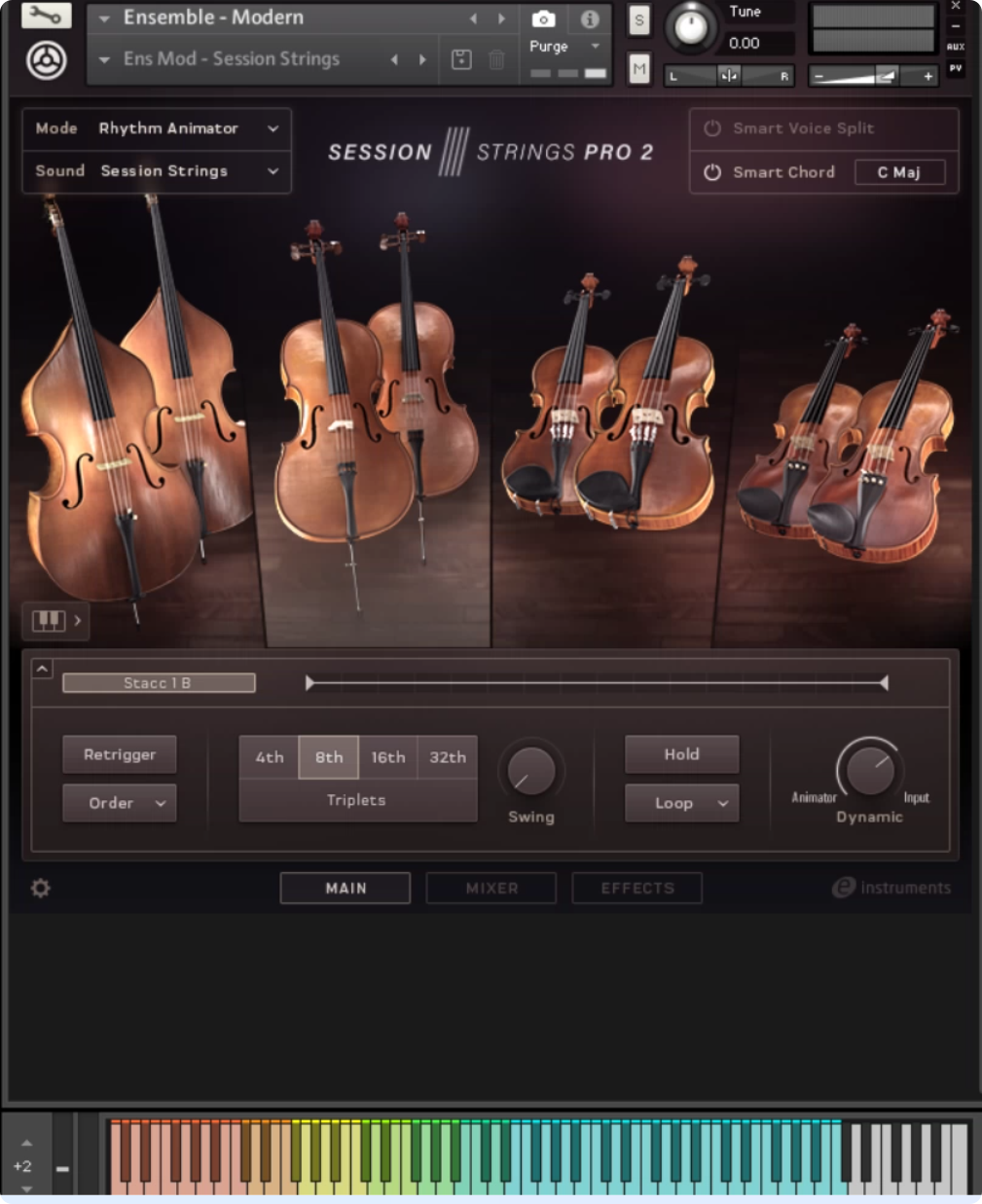Click the PV button in header

pos(956,68)
